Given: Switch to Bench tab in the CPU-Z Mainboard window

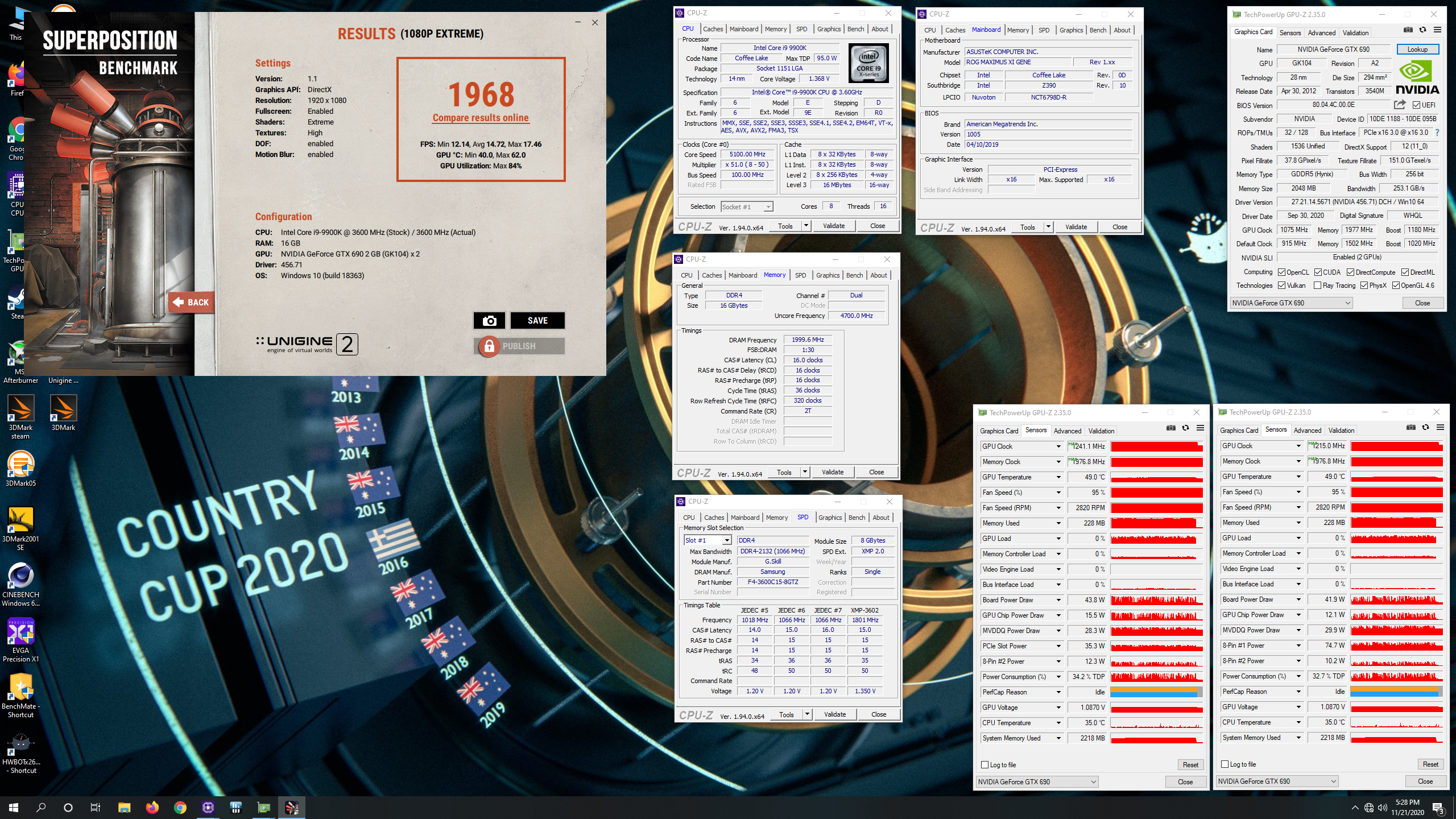Looking at the screenshot, I should (1098, 30).
